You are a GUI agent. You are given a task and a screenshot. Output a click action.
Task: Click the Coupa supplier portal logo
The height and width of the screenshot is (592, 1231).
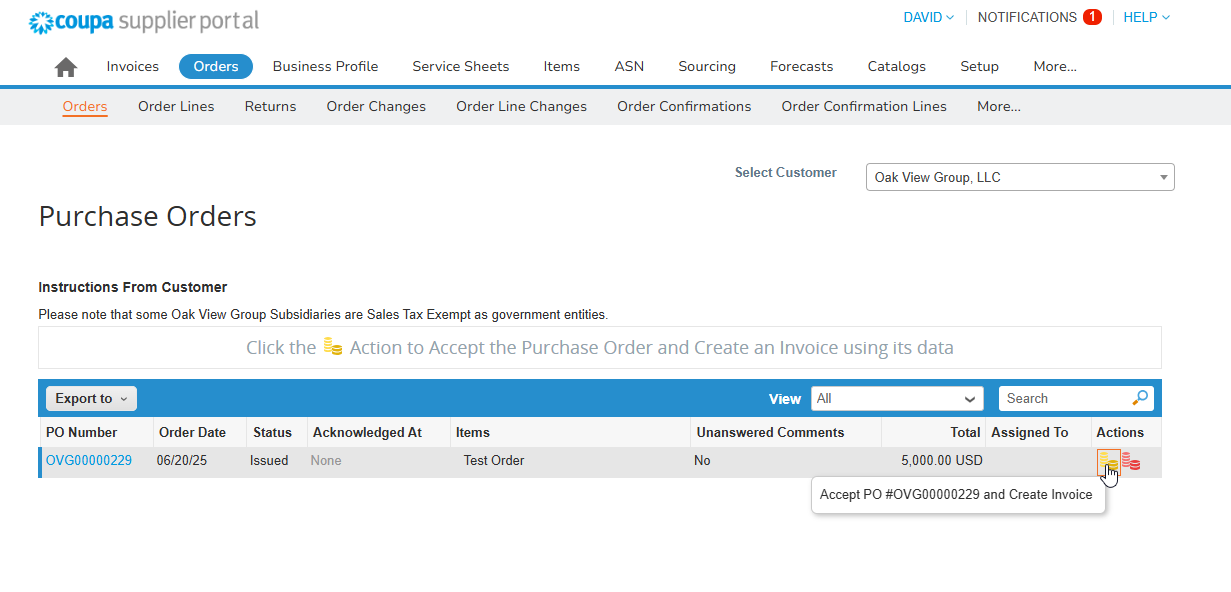click(144, 21)
